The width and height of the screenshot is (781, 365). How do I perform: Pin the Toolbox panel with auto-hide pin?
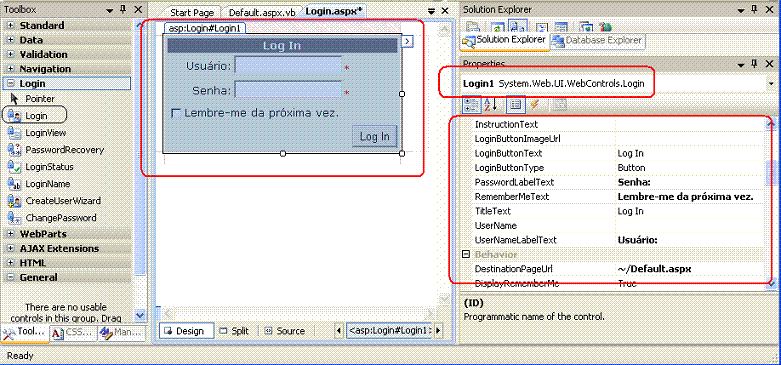pos(123,9)
